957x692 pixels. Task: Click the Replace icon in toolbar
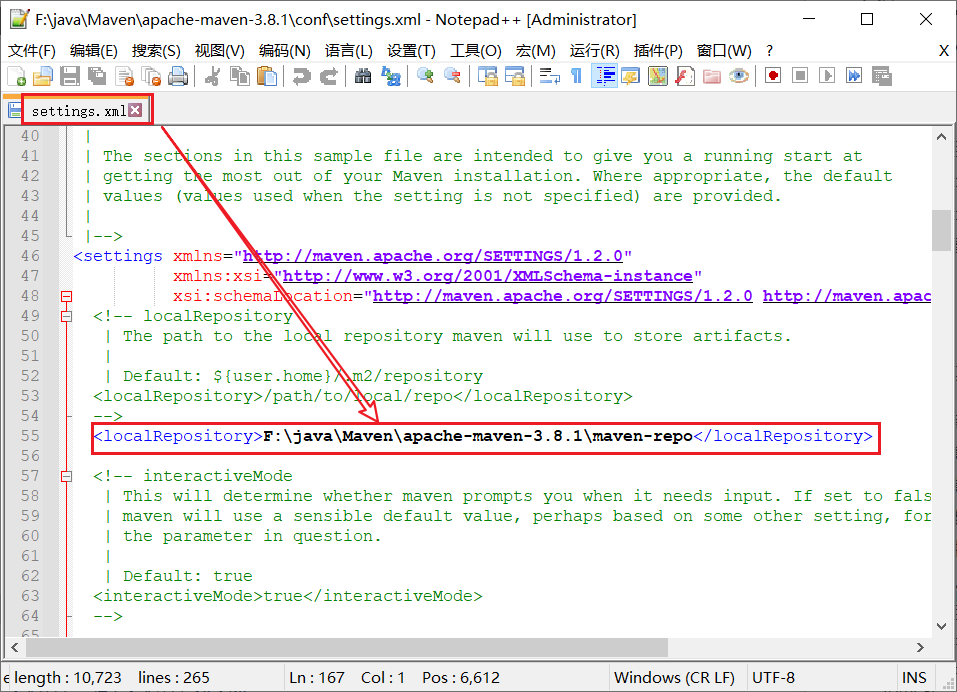point(391,76)
